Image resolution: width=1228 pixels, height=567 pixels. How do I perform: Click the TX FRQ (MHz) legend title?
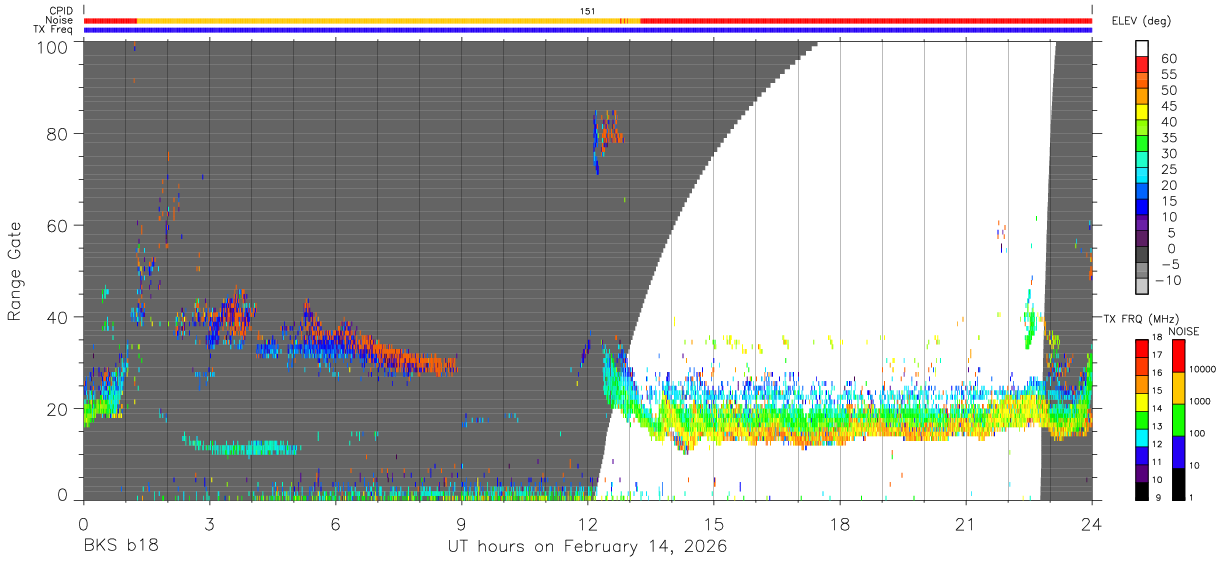(1143, 318)
